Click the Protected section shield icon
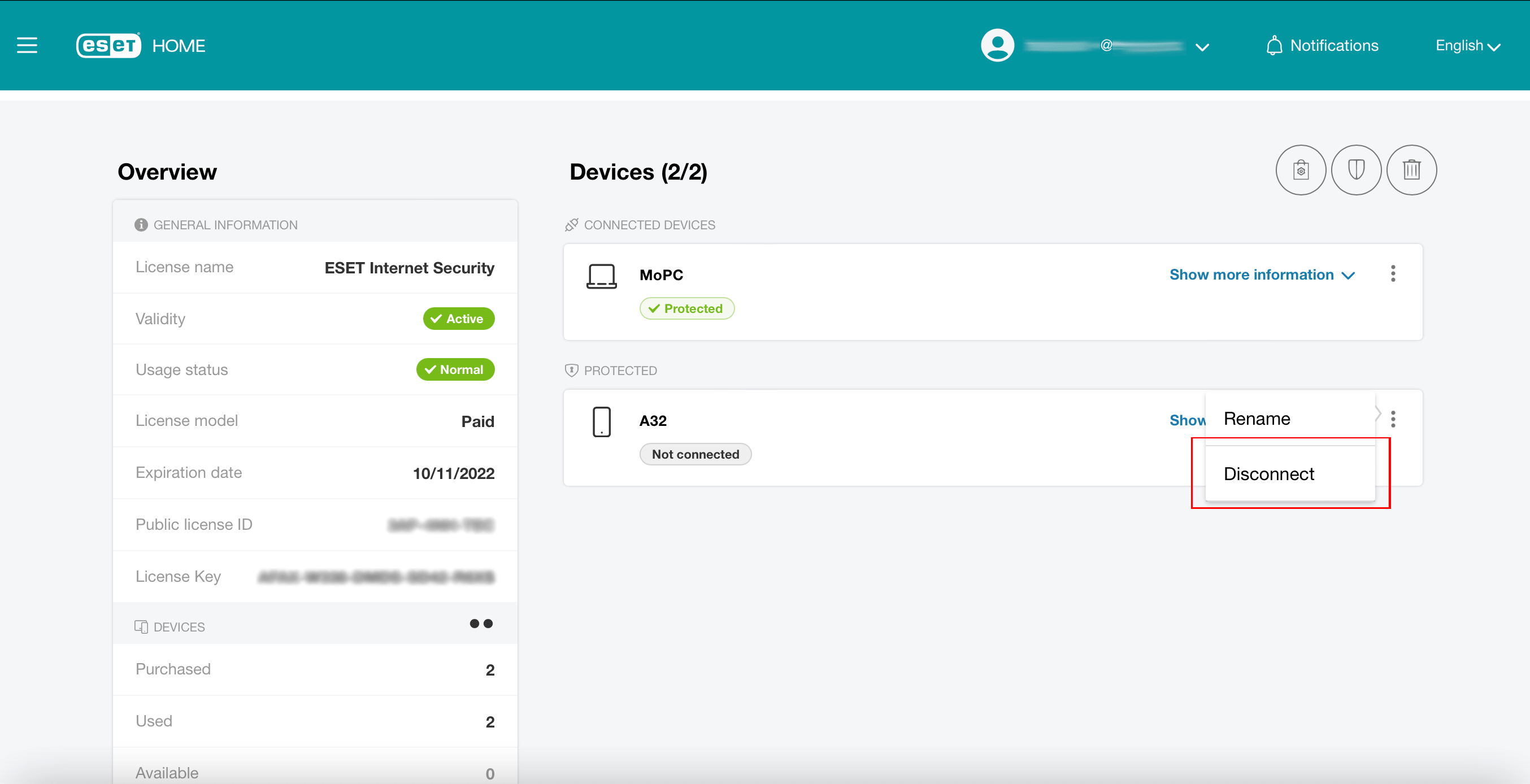1530x784 pixels. pos(571,370)
